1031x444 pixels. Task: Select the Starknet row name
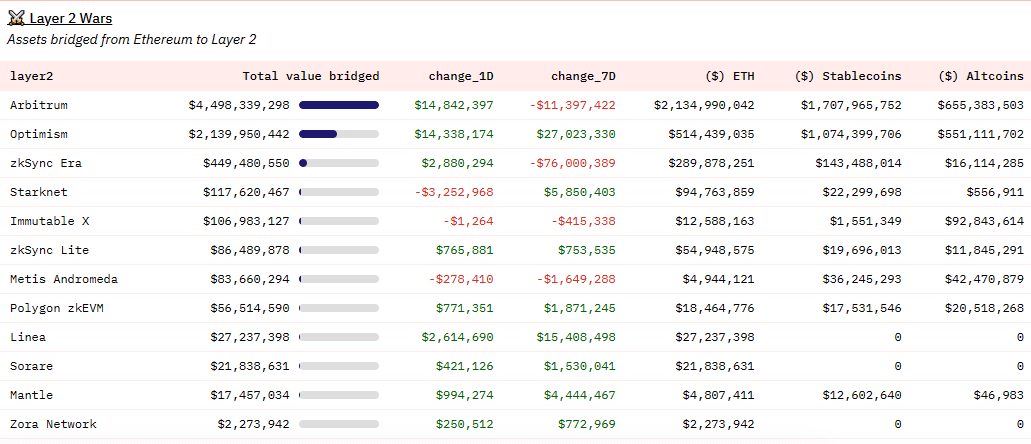click(x=39, y=192)
